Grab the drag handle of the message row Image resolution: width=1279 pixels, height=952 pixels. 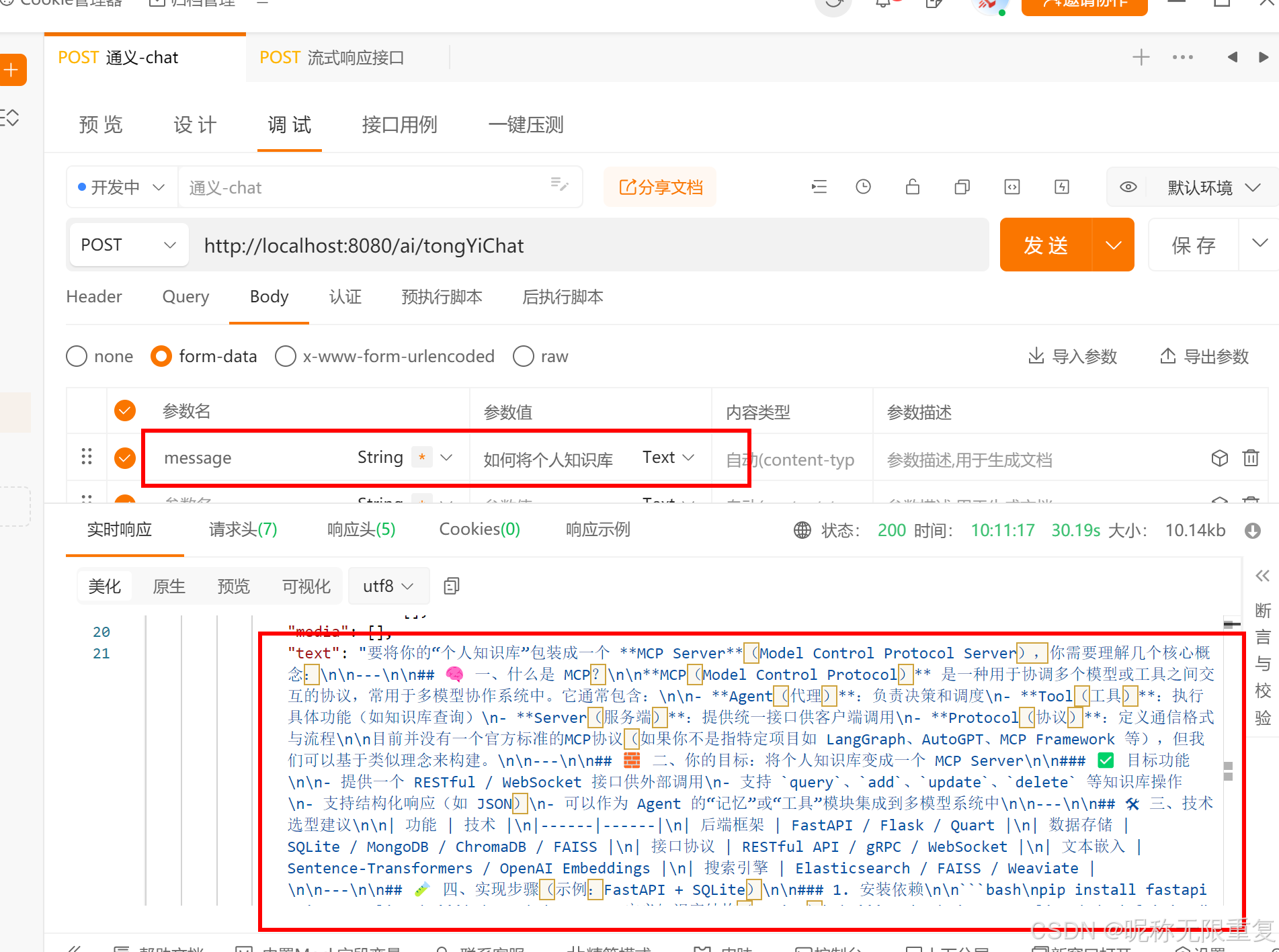tap(87, 457)
